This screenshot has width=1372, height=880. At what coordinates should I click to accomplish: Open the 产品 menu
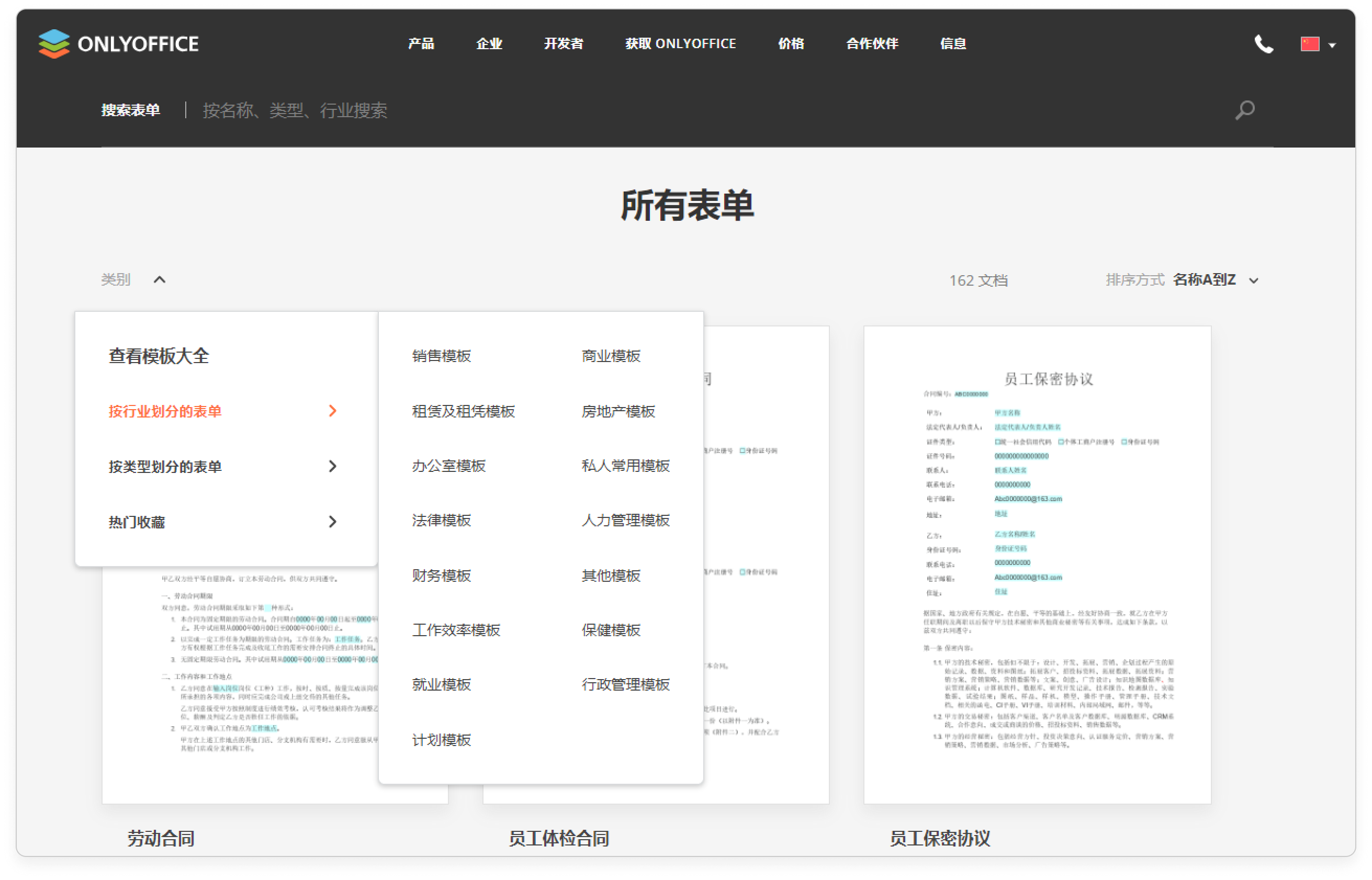[421, 44]
